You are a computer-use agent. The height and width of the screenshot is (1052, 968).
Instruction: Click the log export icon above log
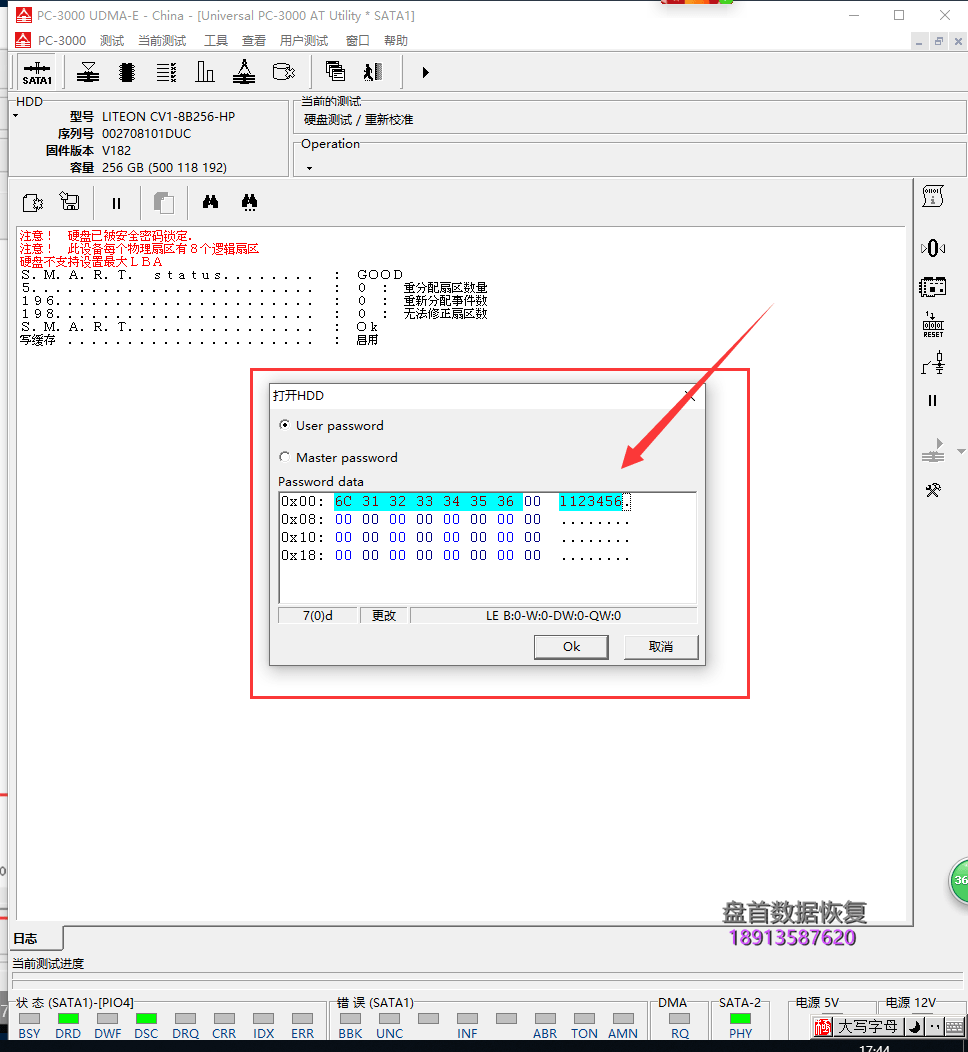click(x=33, y=203)
